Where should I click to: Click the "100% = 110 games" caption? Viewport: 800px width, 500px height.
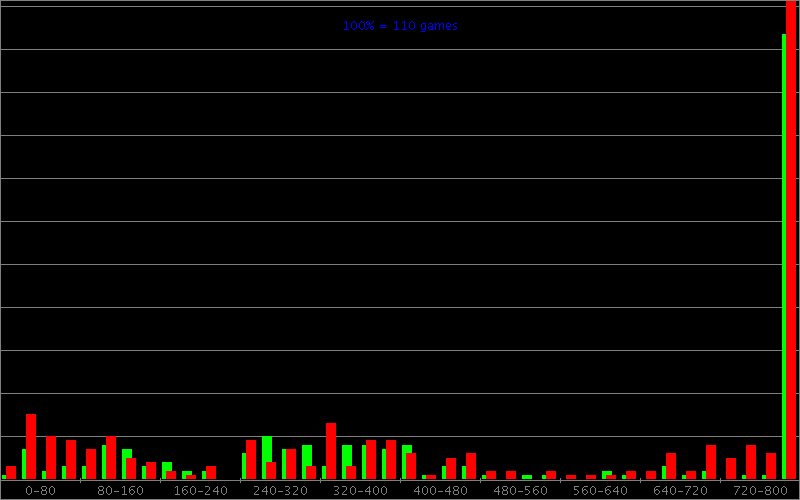click(400, 26)
